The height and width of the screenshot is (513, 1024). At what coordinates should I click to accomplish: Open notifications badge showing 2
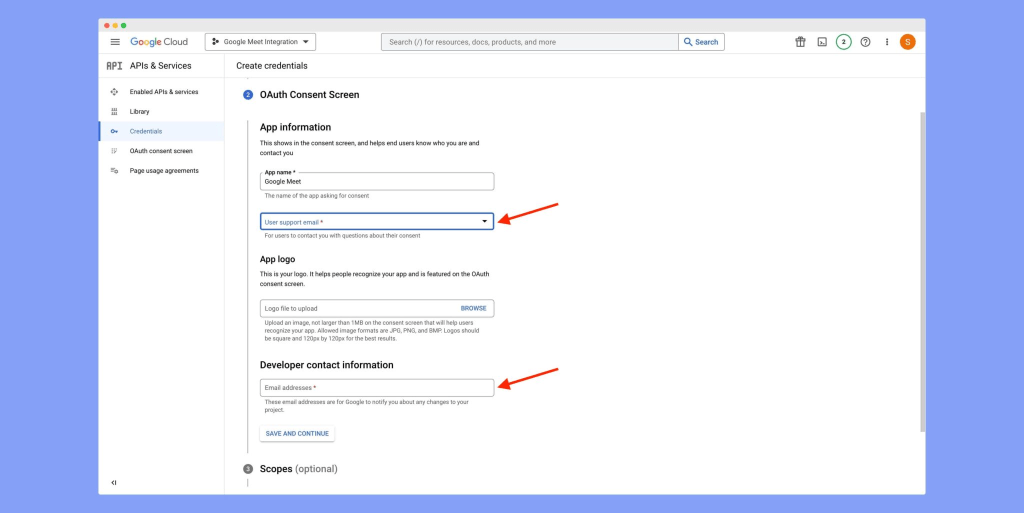844,42
